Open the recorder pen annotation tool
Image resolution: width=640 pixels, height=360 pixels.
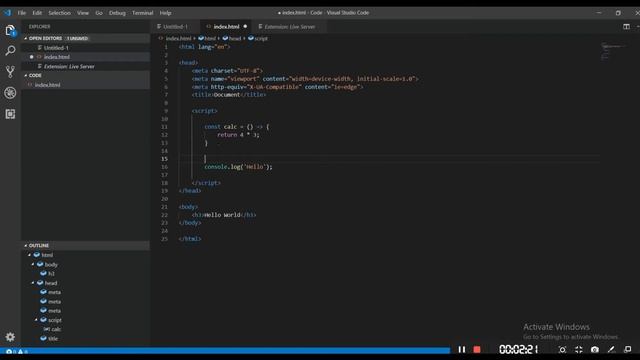611,350
